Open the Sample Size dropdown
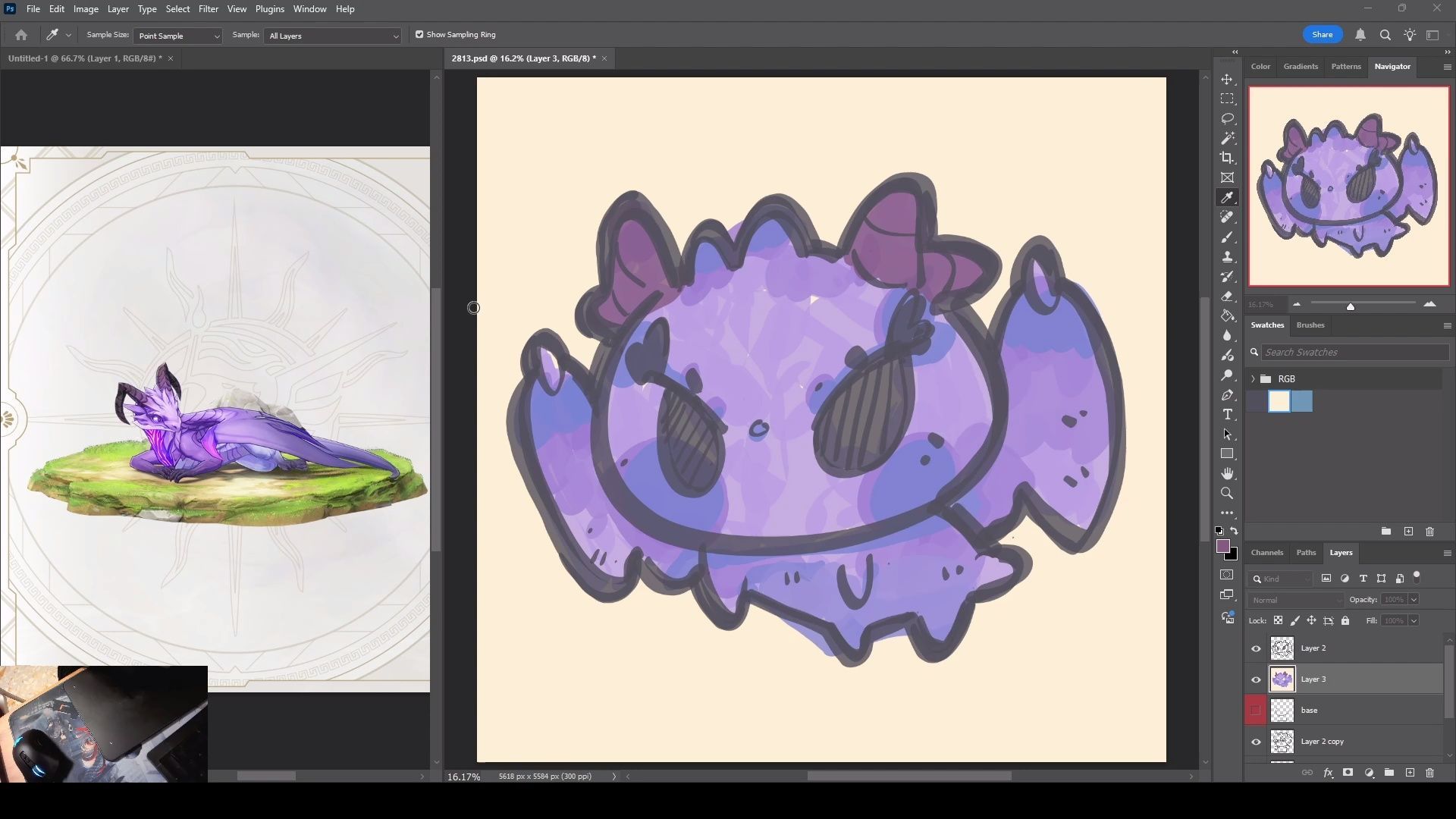Screen dimensions: 1456x819 pyautogui.click(x=178, y=36)
